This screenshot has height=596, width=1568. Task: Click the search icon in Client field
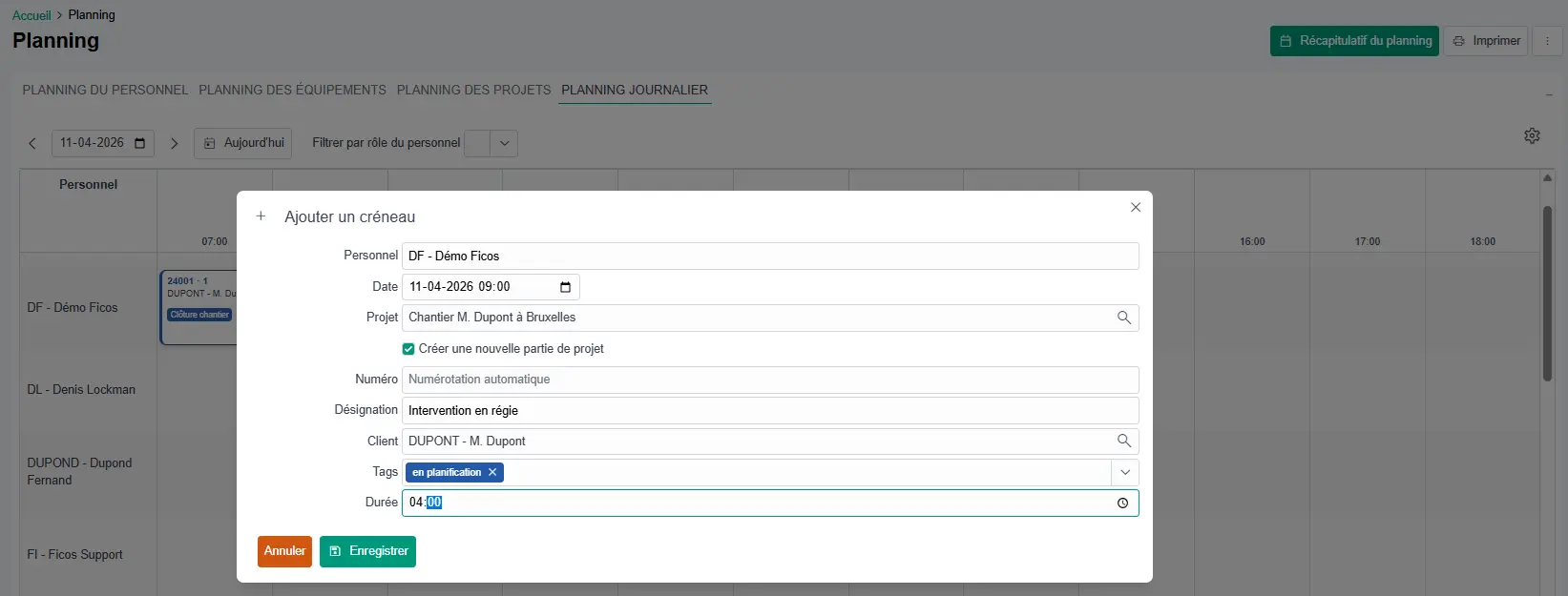1123,441
